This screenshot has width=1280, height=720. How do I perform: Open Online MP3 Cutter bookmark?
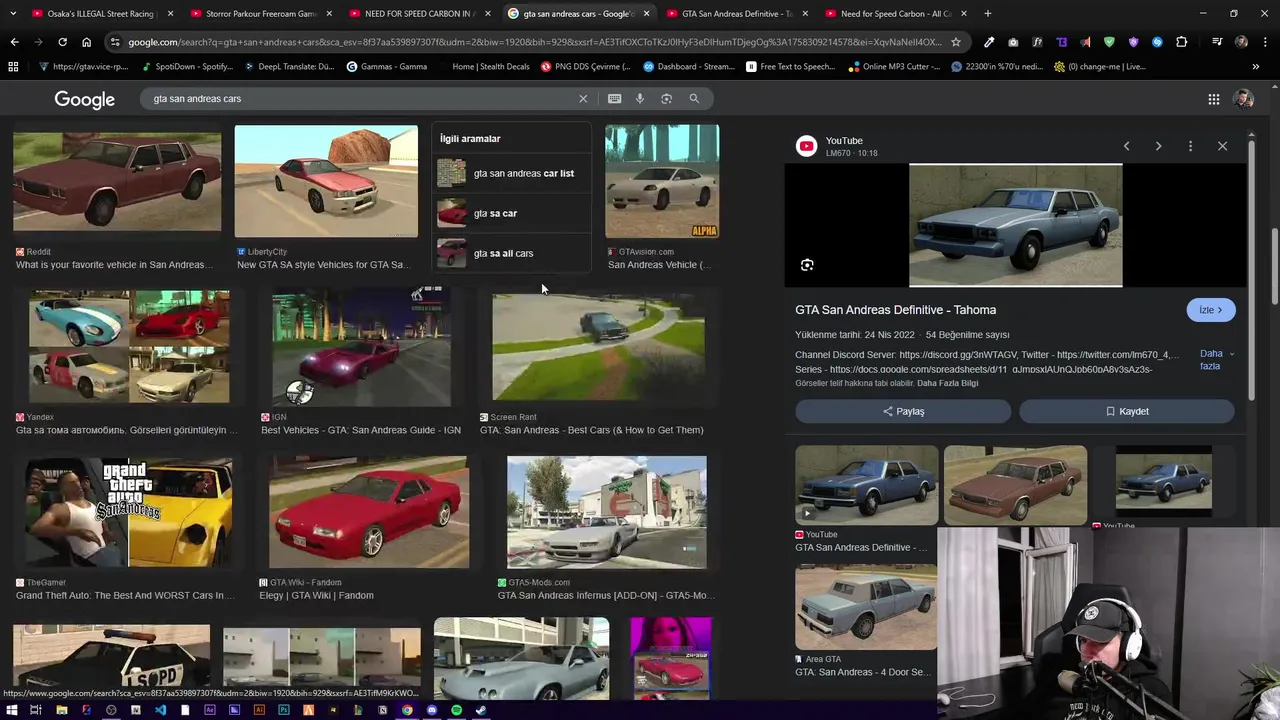(x=894, y=67)
